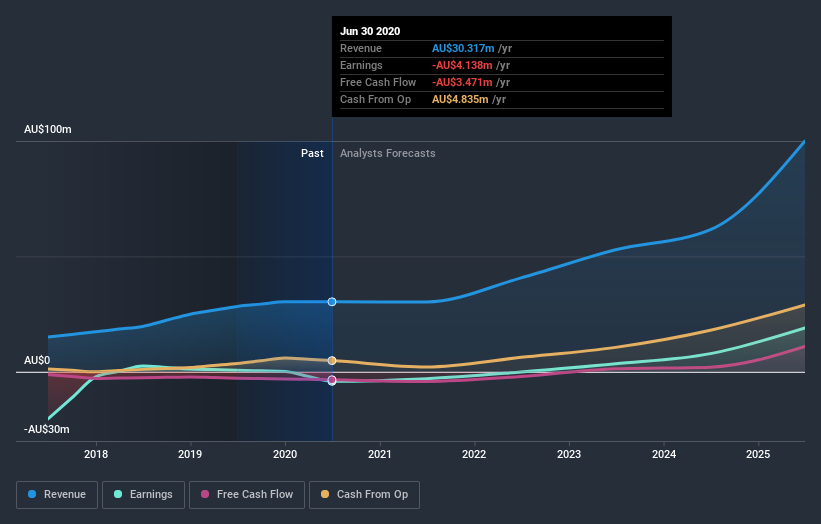Click the -AU$30m y-axis label
821x524 pixels.
pyautogui.click(x=47, y=429)
